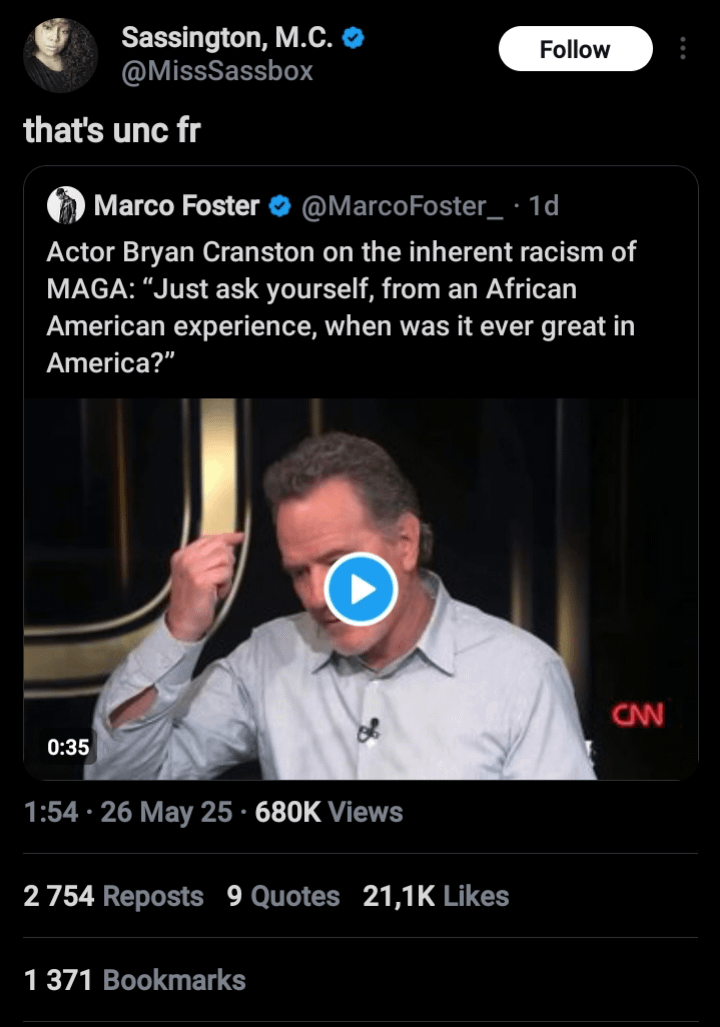Click the CNN logo in the video
Image resolution: width=720 pixels, height=1027 pixels.
coord(639,715)
